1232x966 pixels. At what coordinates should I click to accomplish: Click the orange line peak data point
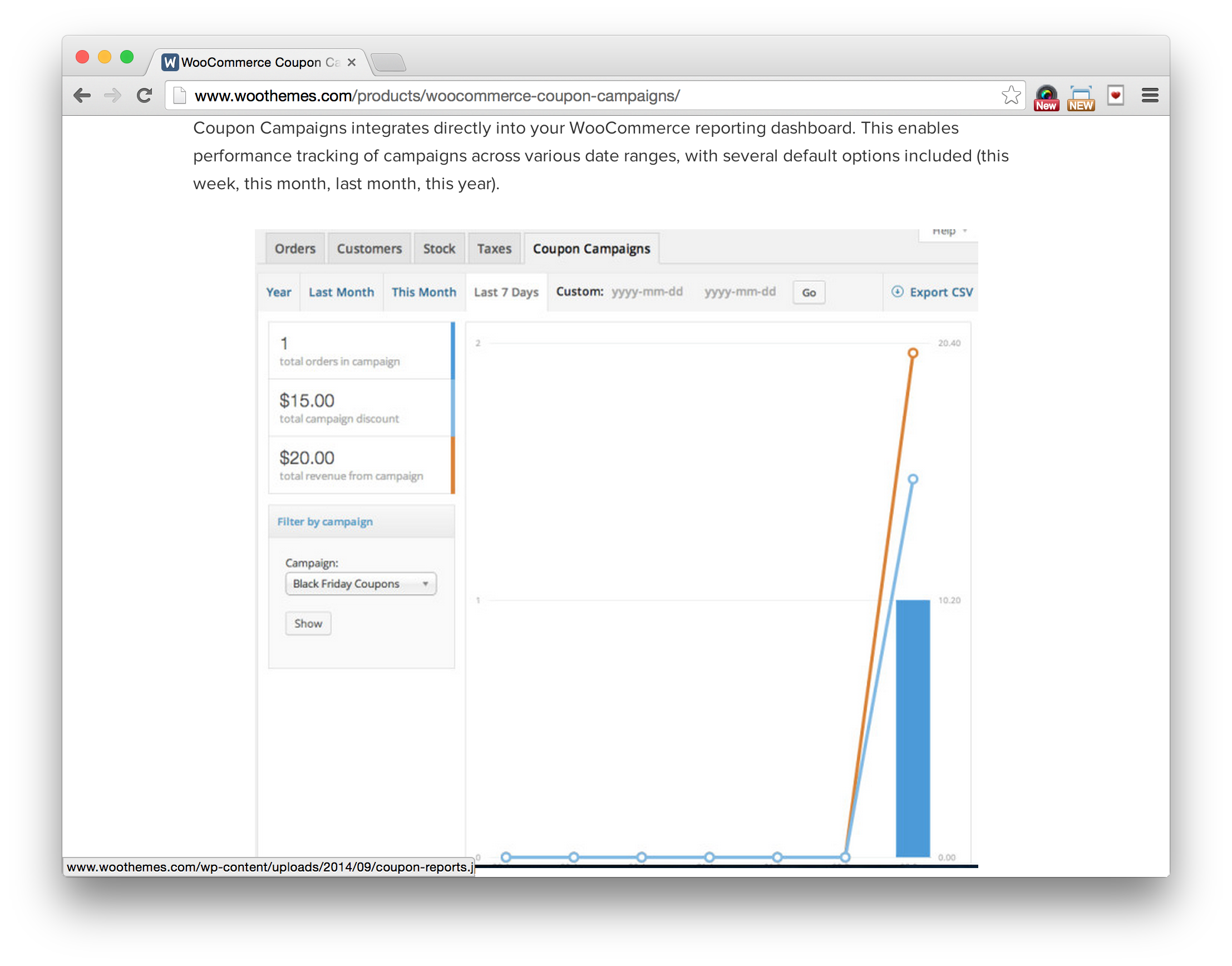click(913, 353)
